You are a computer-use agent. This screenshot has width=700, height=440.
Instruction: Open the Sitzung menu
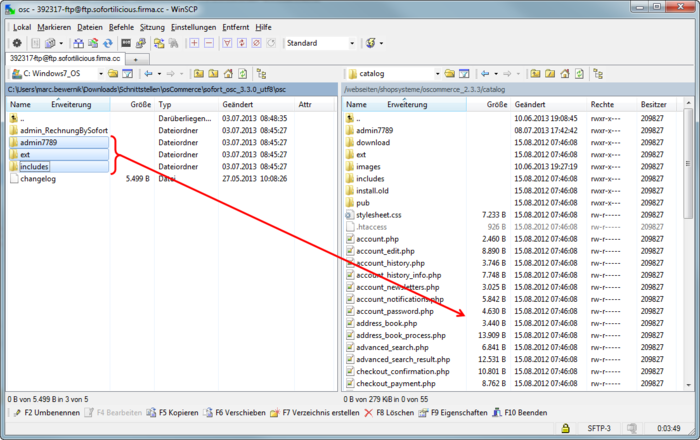pos(152,27)
